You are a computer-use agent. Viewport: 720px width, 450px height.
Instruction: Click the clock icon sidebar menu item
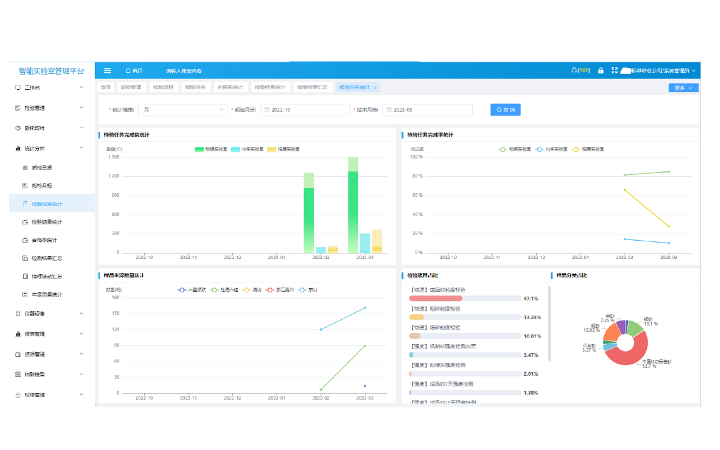18,128
